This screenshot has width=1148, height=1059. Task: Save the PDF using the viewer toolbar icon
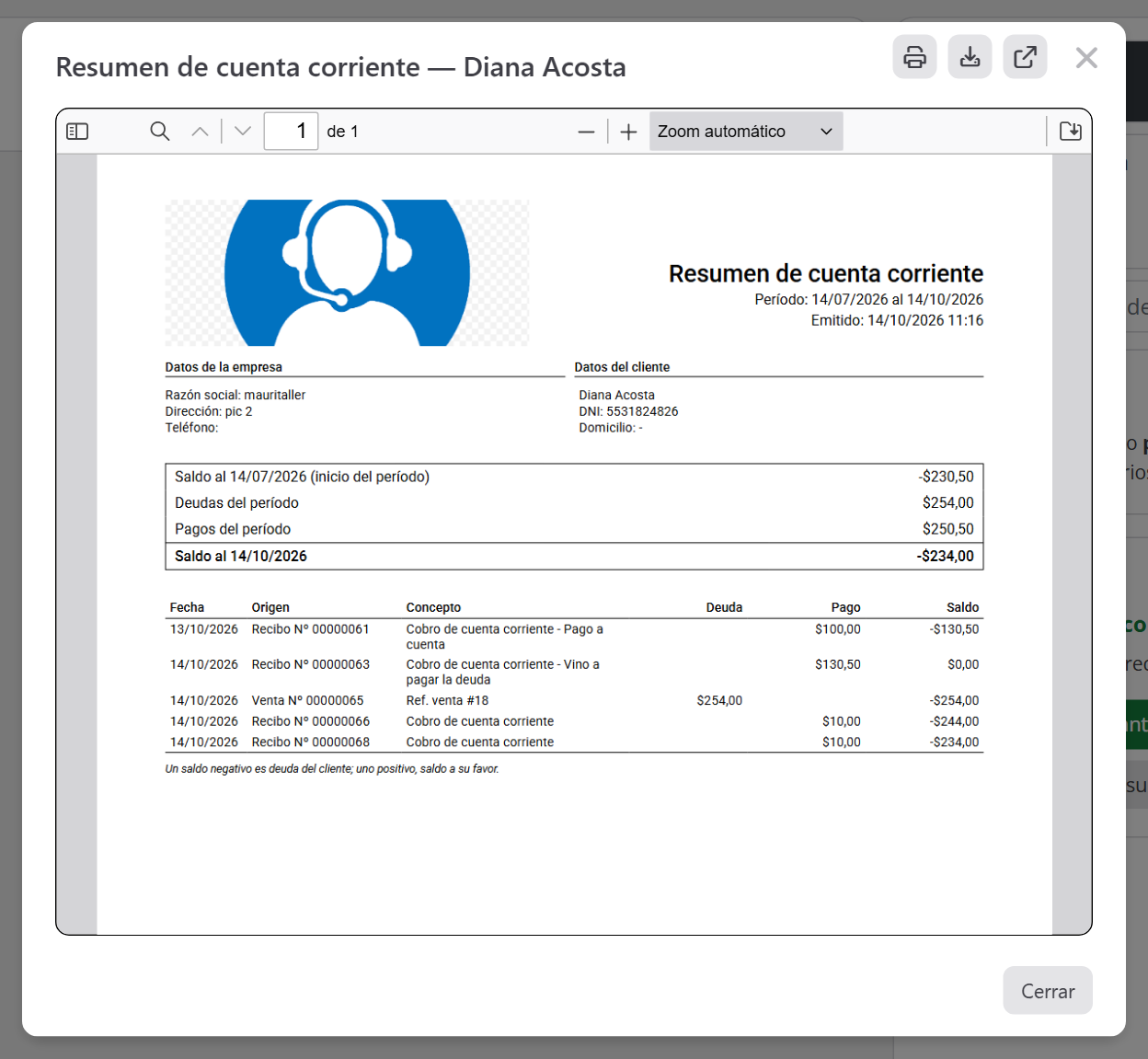(x=1071, y=132)
